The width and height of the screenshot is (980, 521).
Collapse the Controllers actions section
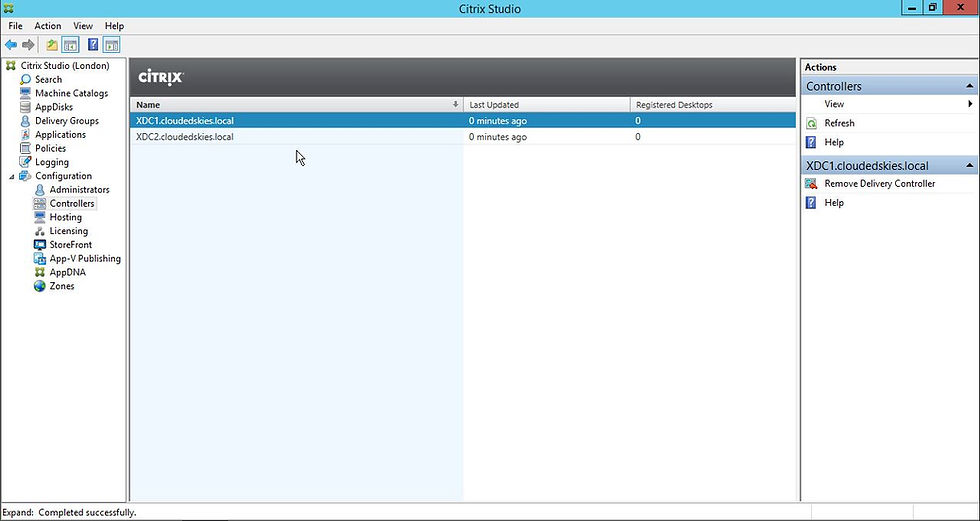click(969, 86)
